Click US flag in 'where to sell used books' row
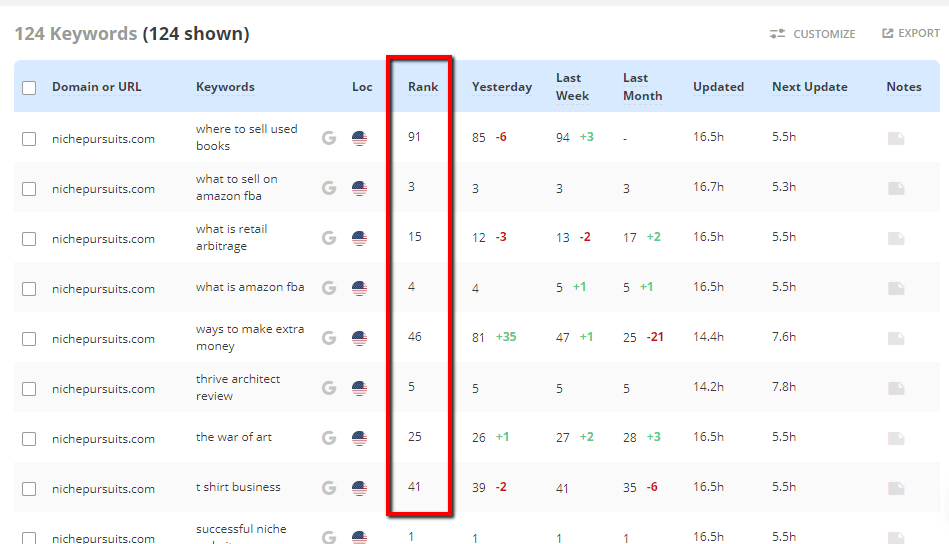The height and width of the screenshot is (544, 949). tap(360, 138)
